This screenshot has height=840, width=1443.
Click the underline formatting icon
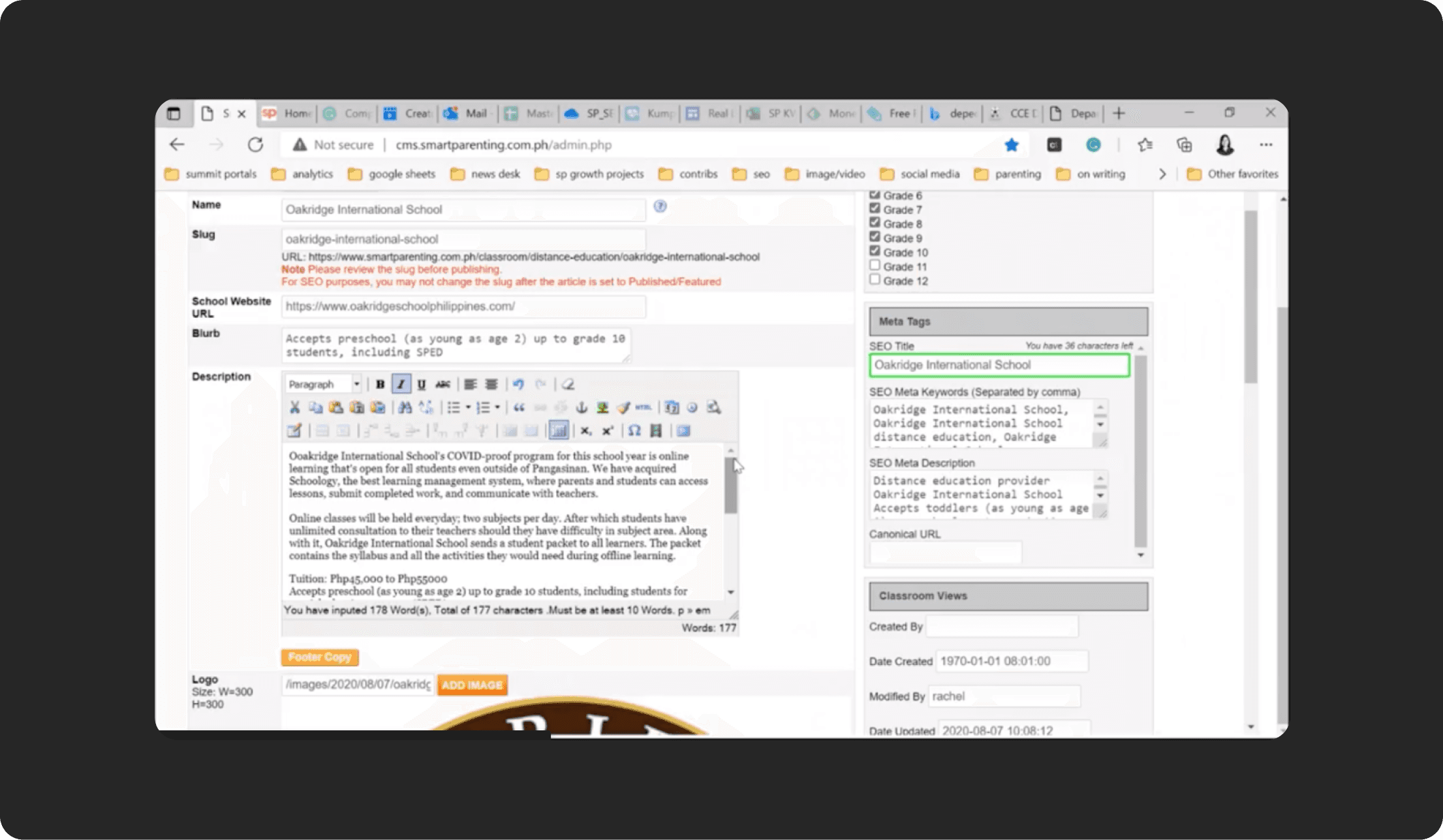422,384
